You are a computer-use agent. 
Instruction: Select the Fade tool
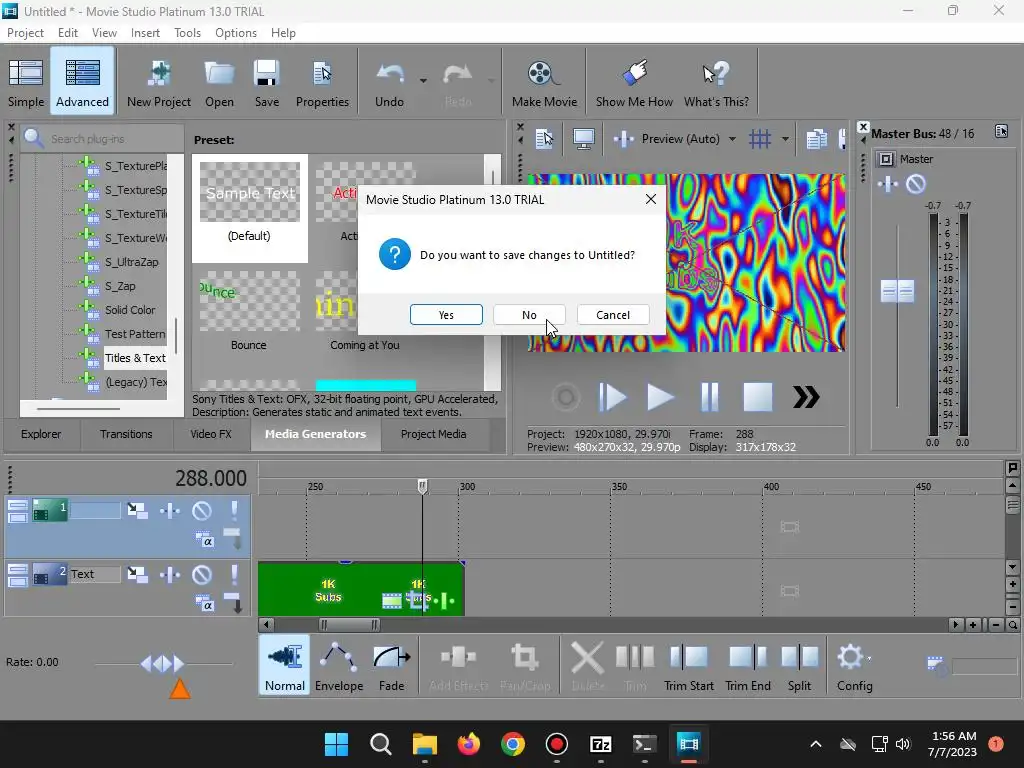point(391,666)
